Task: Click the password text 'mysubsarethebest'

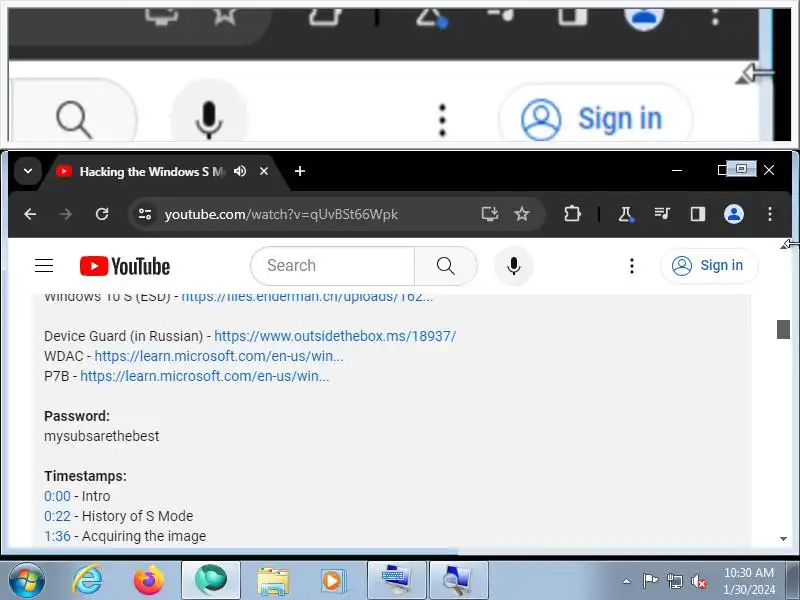Action: point(102,436)
